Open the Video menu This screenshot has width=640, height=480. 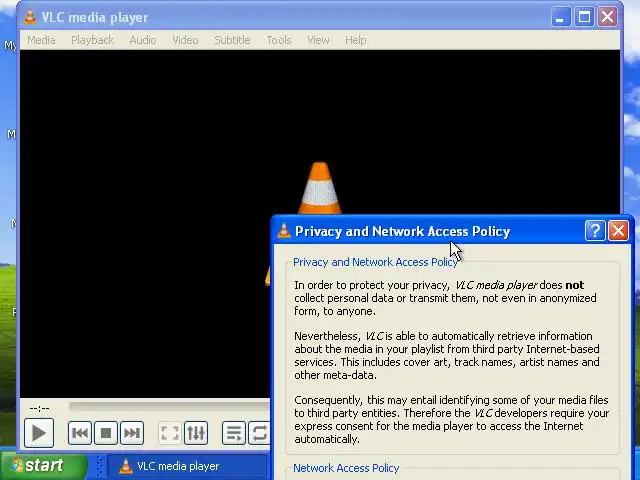(185, 40)
